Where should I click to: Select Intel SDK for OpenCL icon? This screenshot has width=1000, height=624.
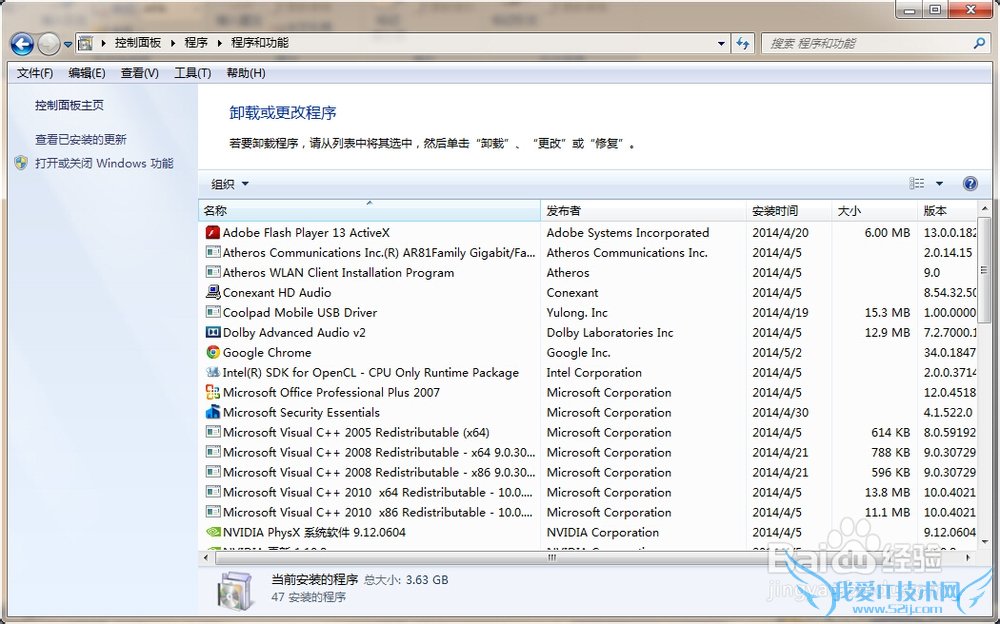tap(212, 372)
